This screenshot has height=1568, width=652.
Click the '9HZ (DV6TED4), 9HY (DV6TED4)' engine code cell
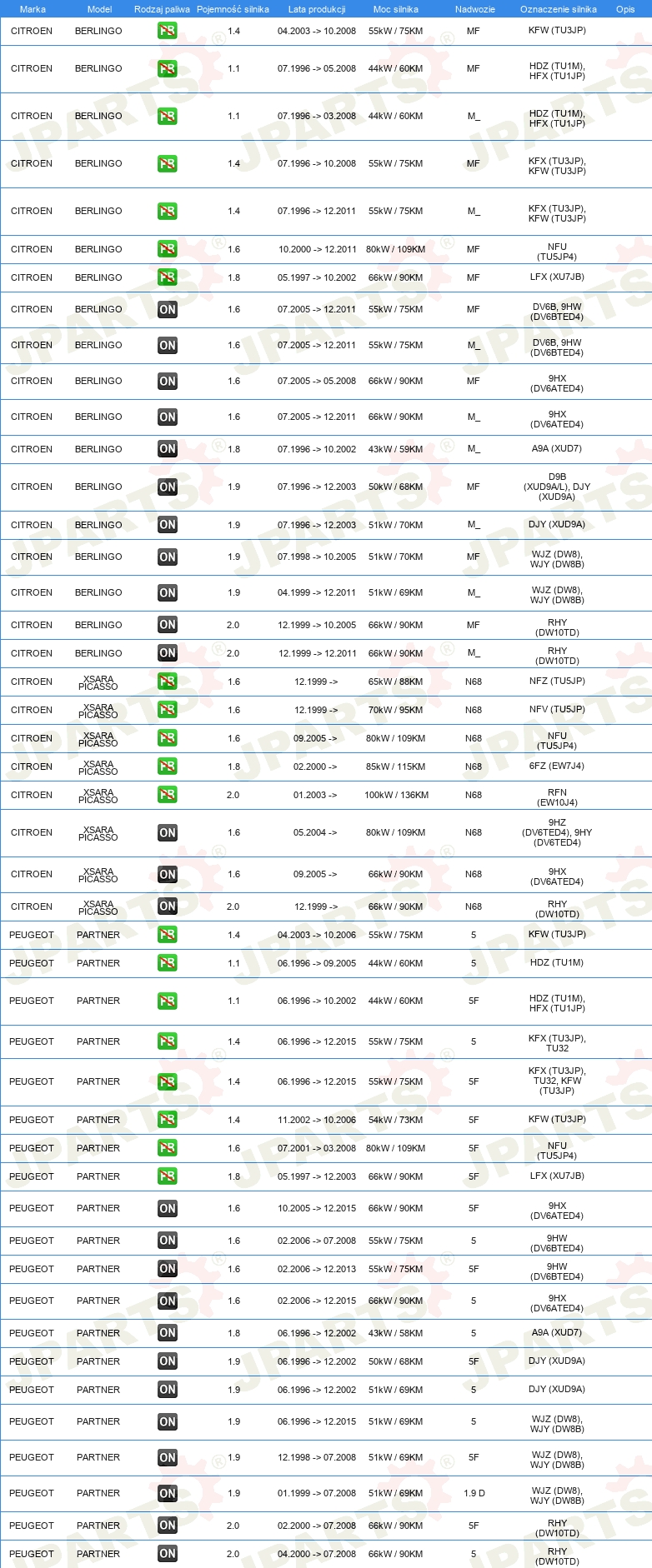click(557, 833)
